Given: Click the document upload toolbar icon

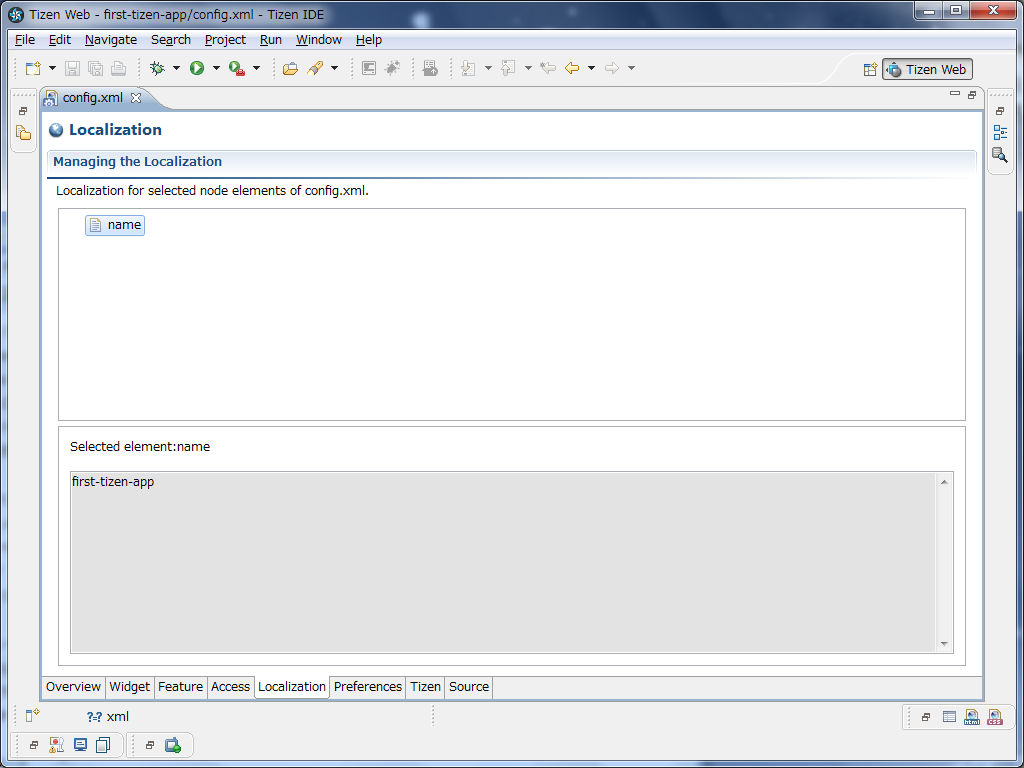Looking at the screenshot, I should 430,68.
